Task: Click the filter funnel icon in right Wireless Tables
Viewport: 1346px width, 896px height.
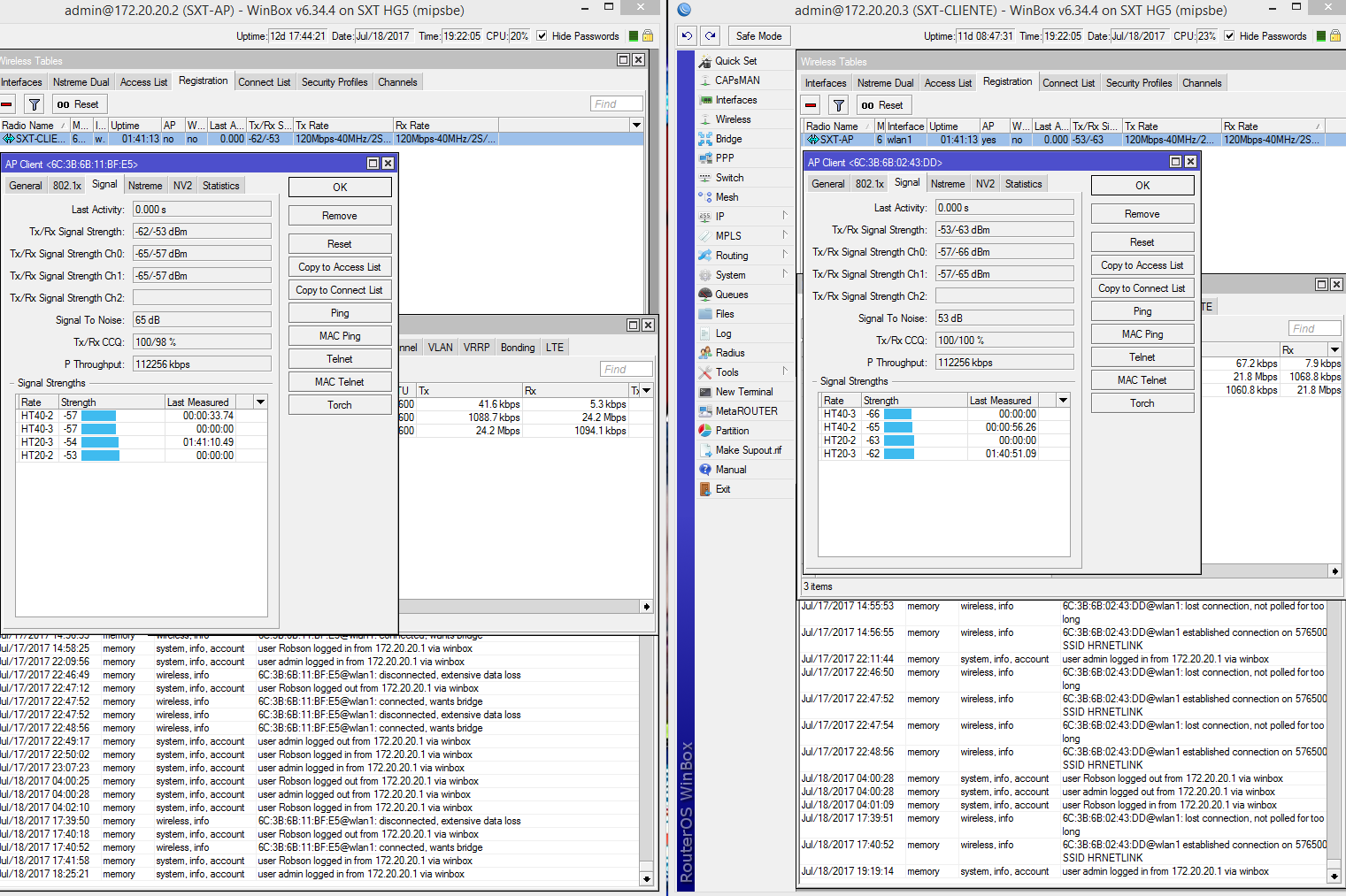Action: tap(839, 105)
